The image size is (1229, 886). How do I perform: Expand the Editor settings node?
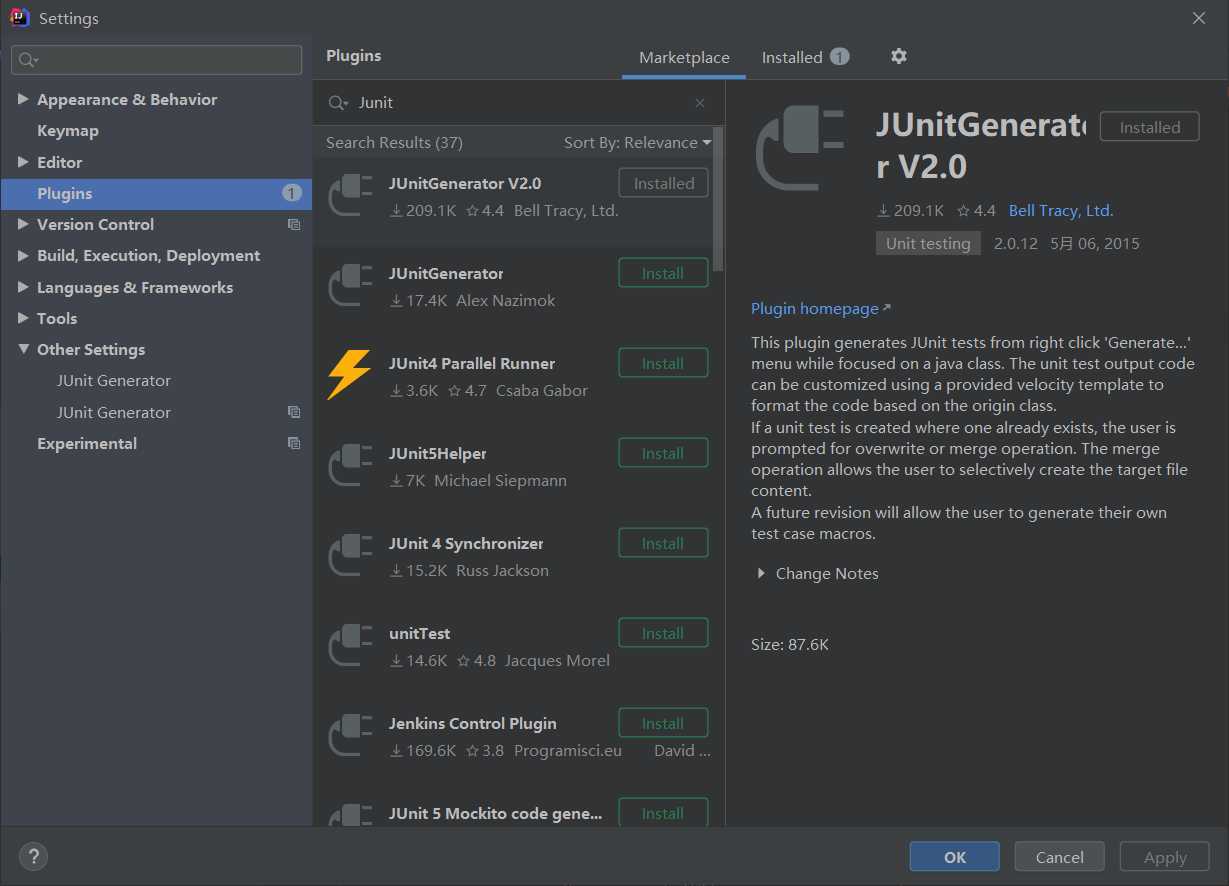tap(23, 162)
